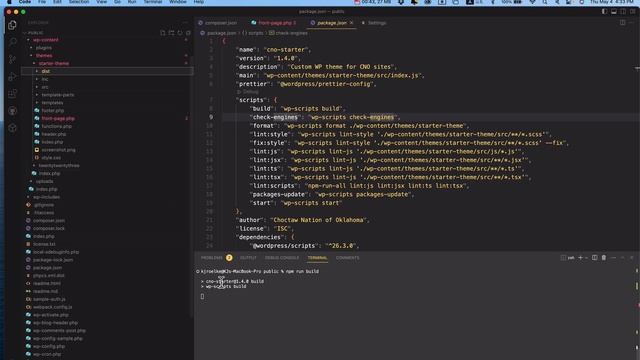
Task: Click the New File icon in Explorer header
Action: (163, 33)
